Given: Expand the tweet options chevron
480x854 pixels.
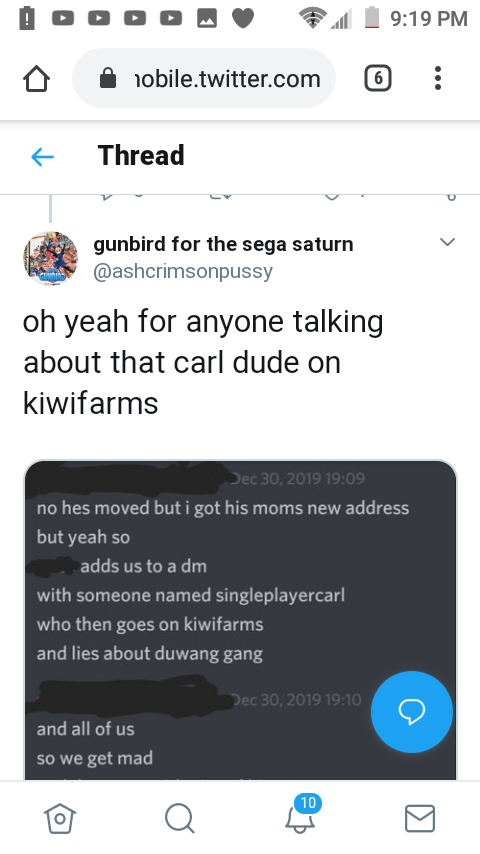Looking at the screenshot, I should [447, 242].
